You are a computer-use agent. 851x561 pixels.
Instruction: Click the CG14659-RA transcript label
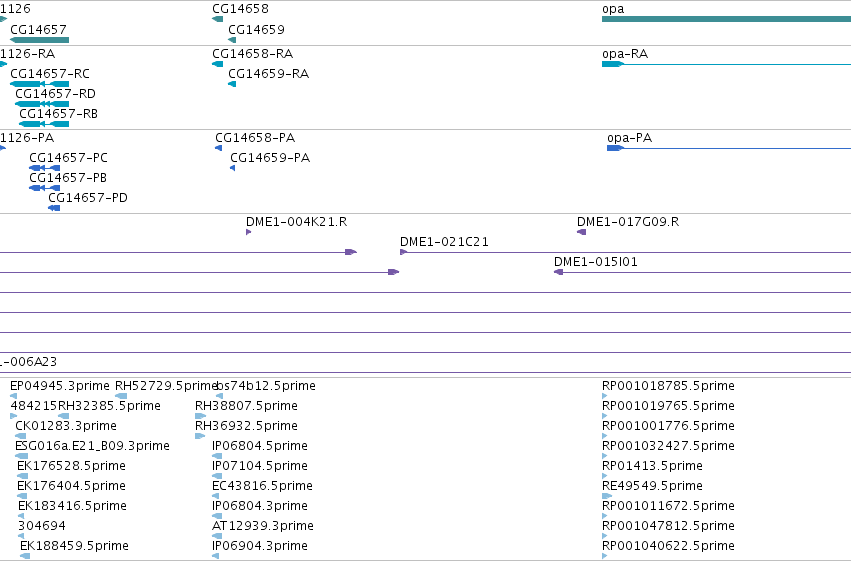tap(269, 73)
